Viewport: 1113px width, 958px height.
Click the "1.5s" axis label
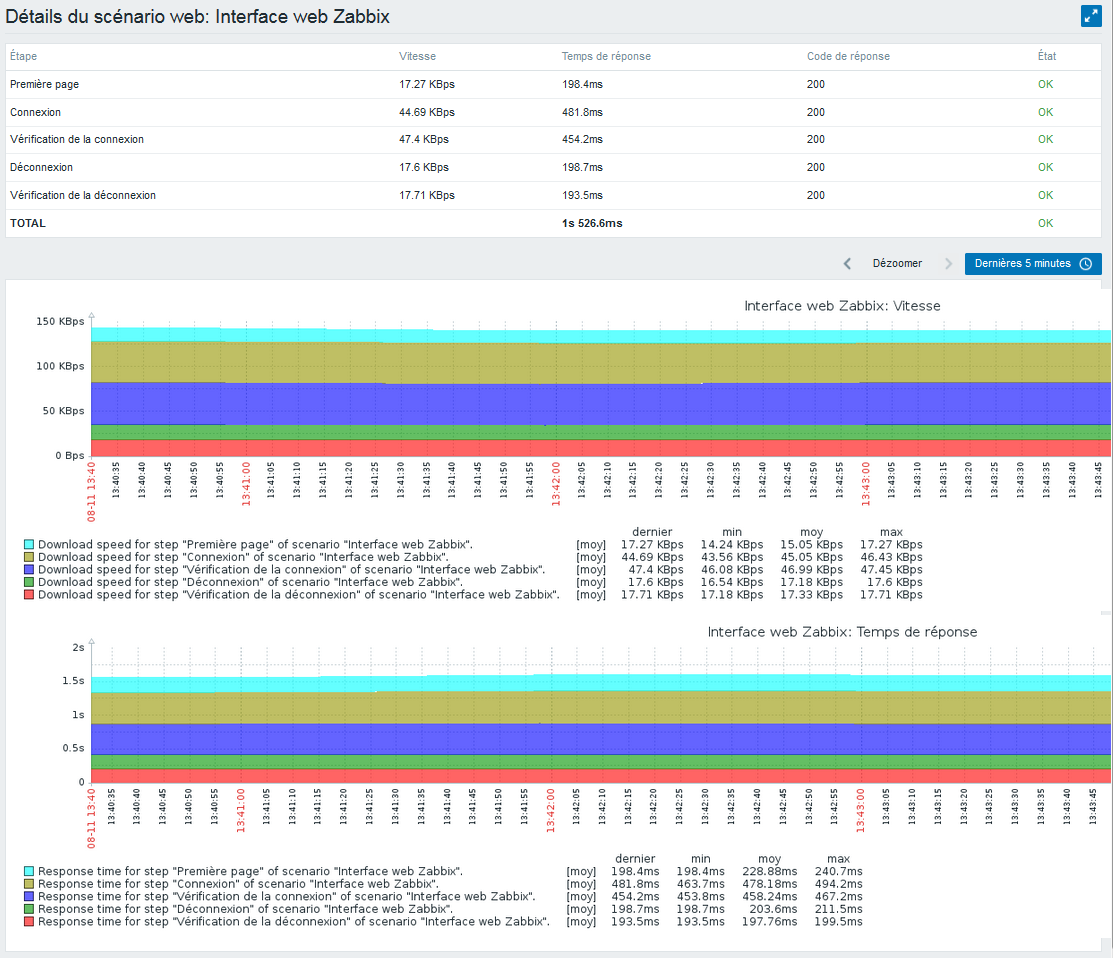[x=73, y=681]
